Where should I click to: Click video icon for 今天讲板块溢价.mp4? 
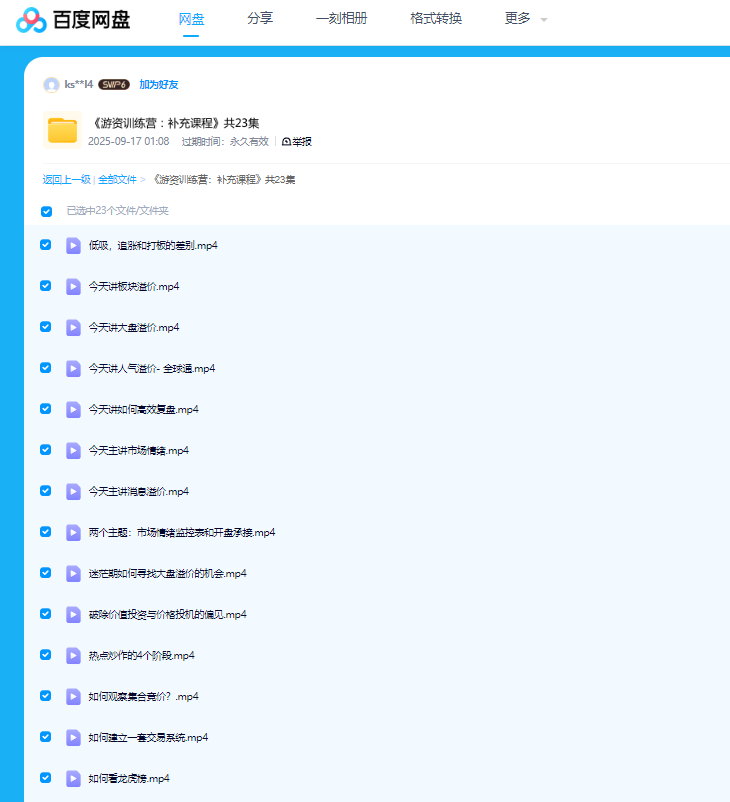tap(73, 286)
